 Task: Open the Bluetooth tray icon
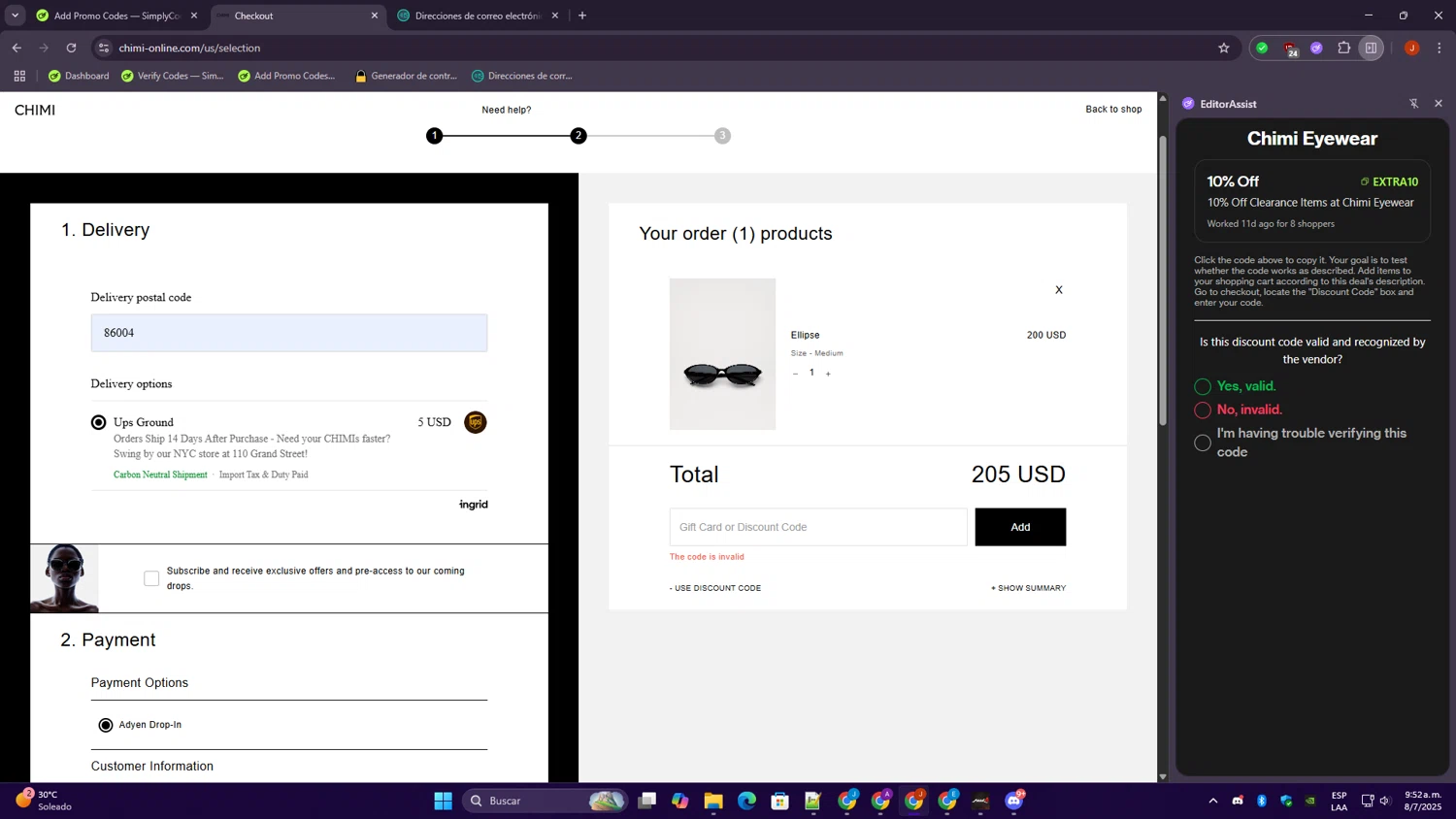(x=1262, y=801)
